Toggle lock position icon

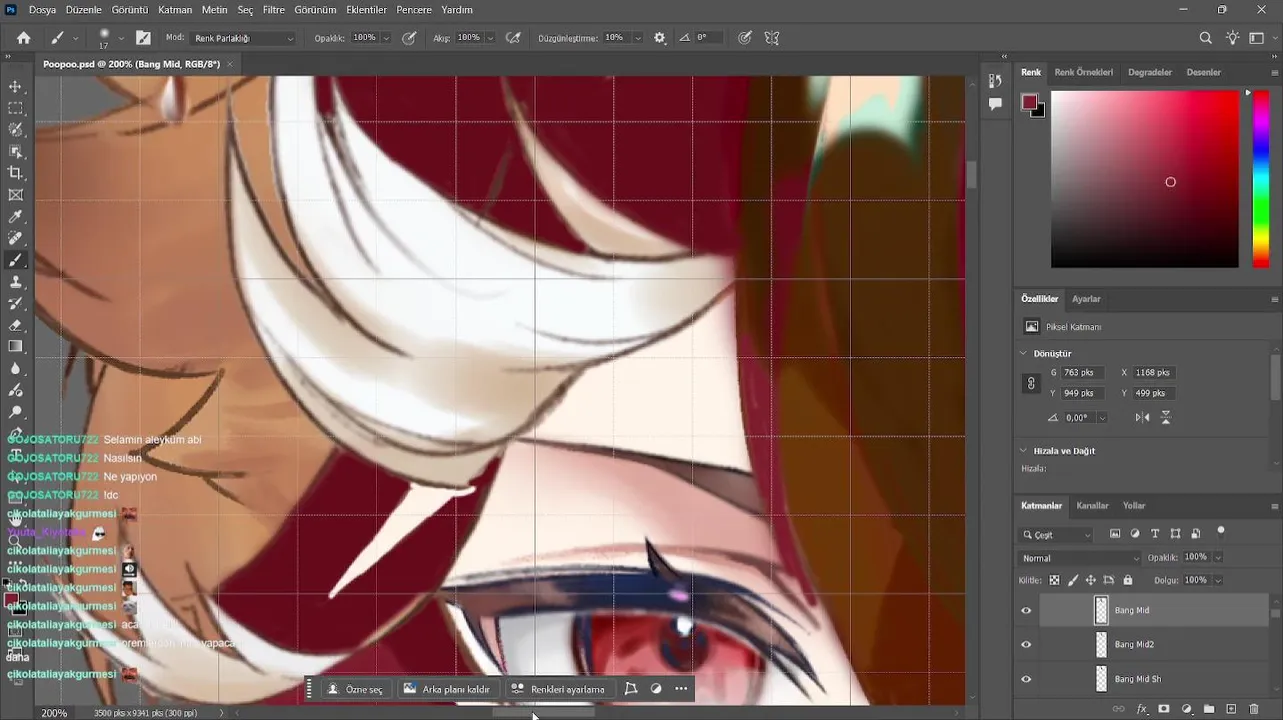tap(1091, 580)
